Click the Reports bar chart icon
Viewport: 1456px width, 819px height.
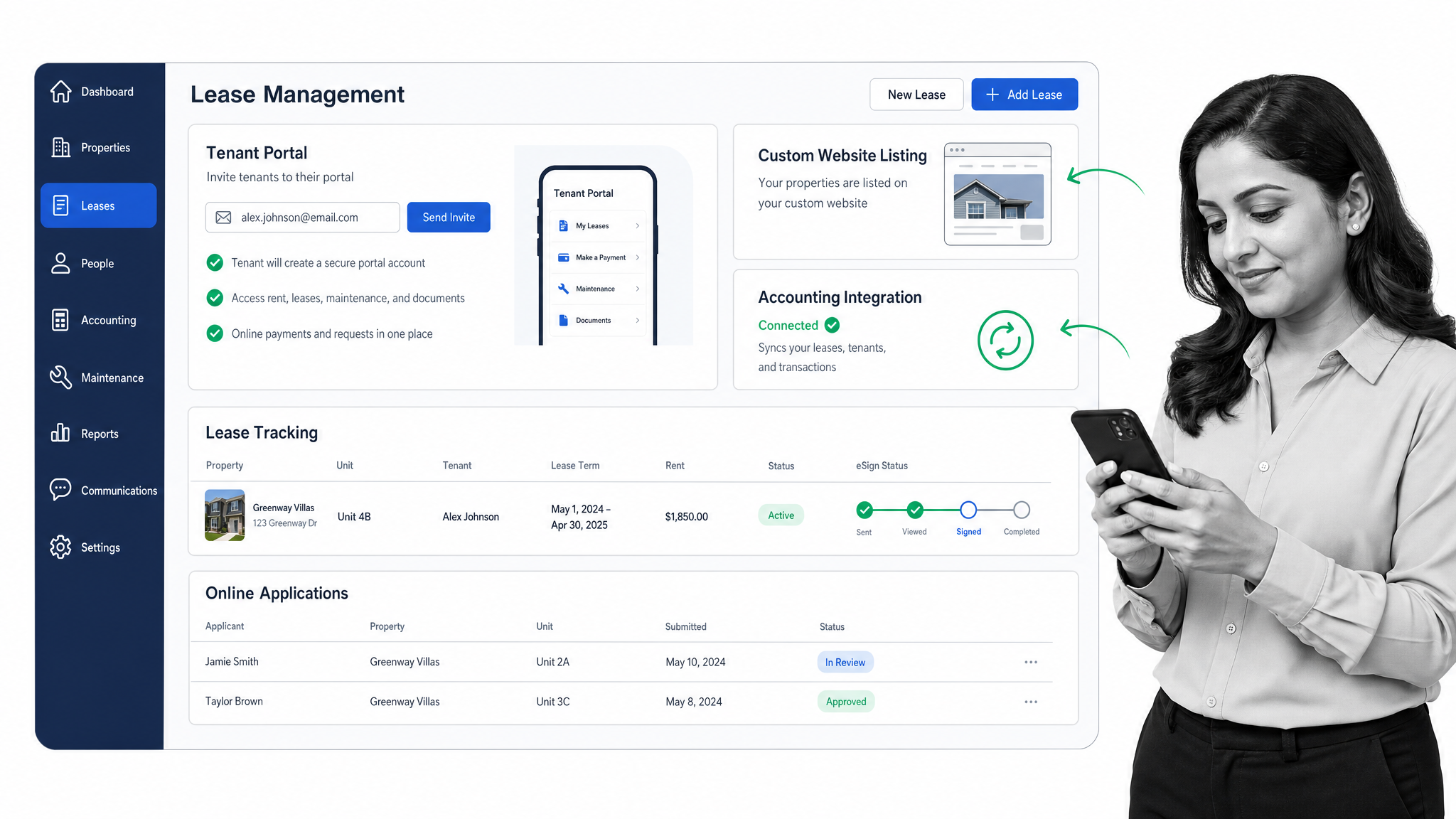pyautogui.click(x=60, y=432)
